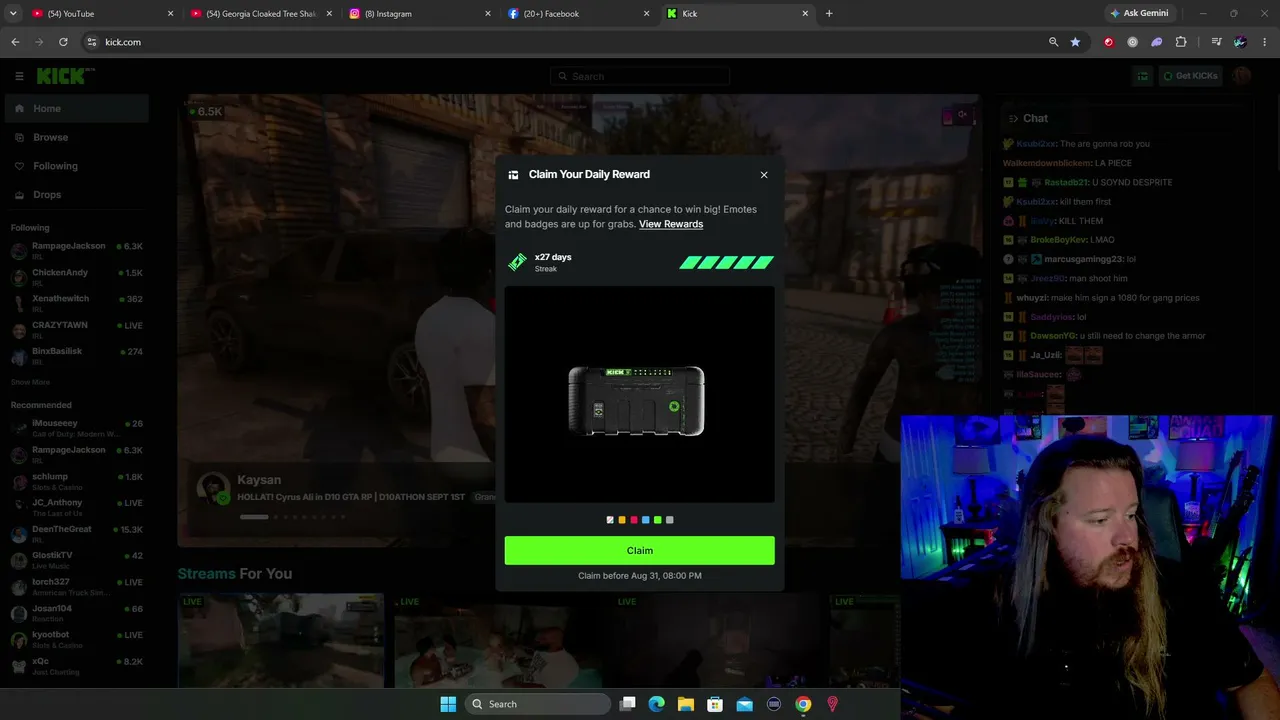
Task: Open the RampageJackson channel under Following
Action: [76, 250]
